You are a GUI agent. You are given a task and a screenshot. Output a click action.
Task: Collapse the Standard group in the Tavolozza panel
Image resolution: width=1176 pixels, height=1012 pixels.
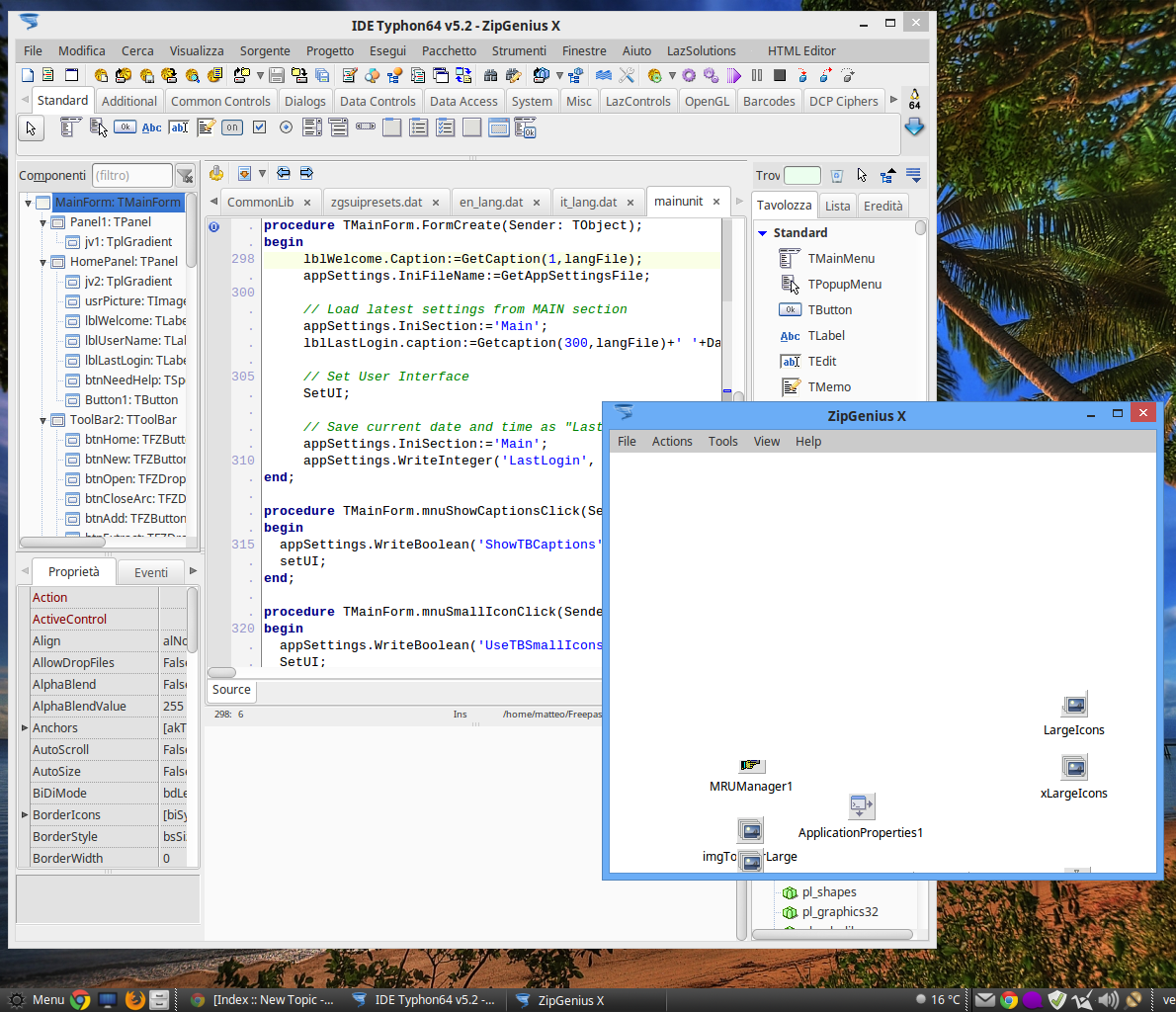pos(763,233)
